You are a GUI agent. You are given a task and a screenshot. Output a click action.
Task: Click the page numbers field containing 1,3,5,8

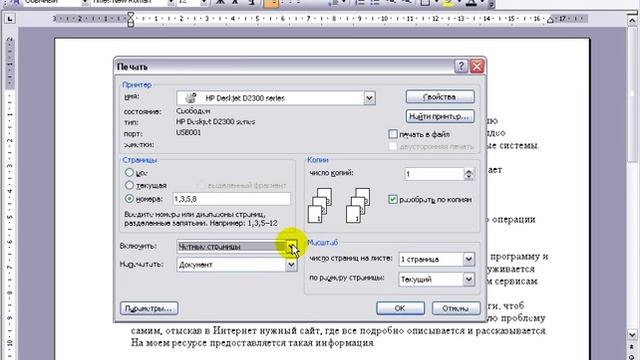pyautogui.click(x=232, y=199)
